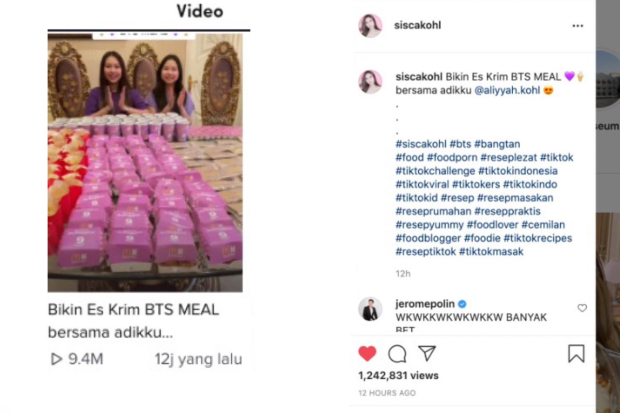The height and width of the screenshot is (413, 620).
Task: Select the Video tab heading
Action: tap(200, 11)
